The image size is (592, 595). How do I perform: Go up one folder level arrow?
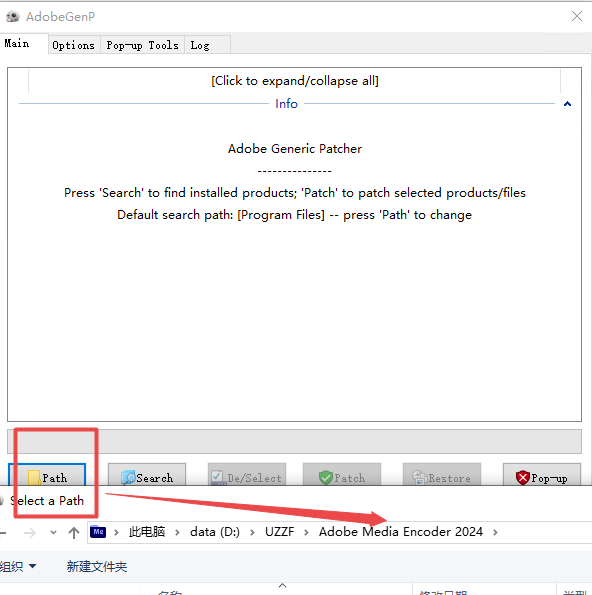click(74, 532)
